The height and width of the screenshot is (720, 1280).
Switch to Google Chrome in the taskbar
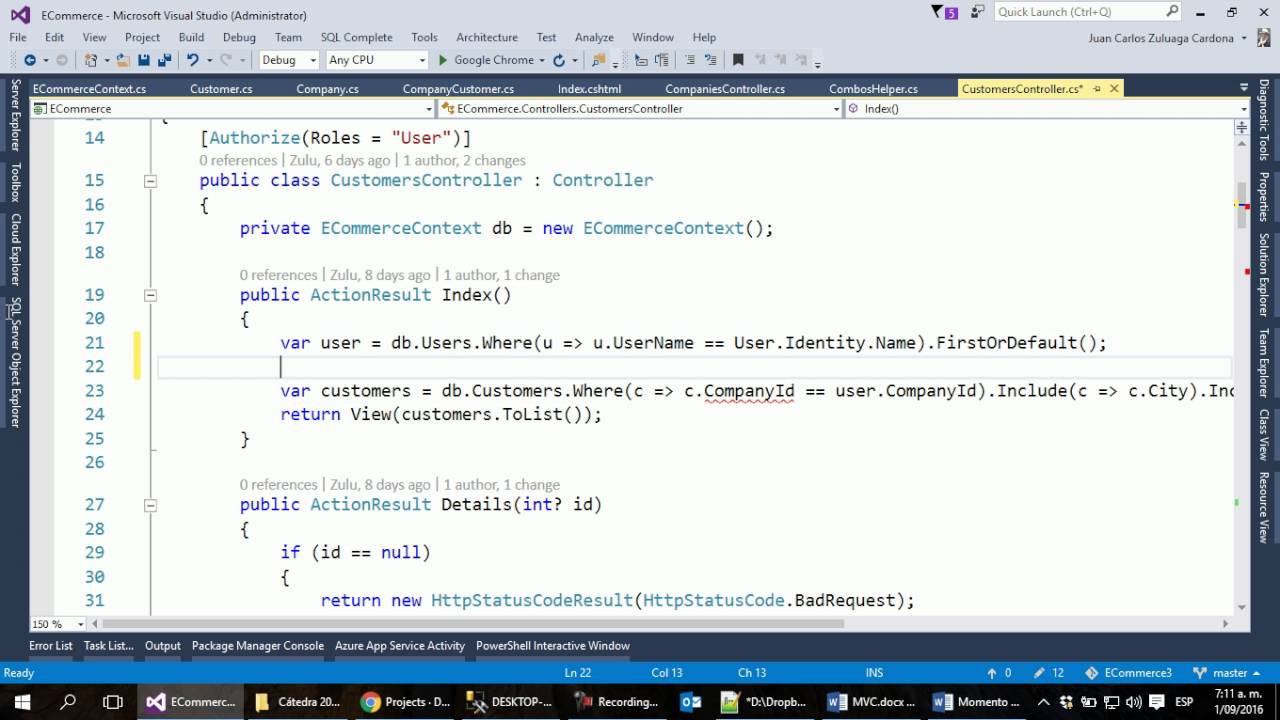click(406, 701)
